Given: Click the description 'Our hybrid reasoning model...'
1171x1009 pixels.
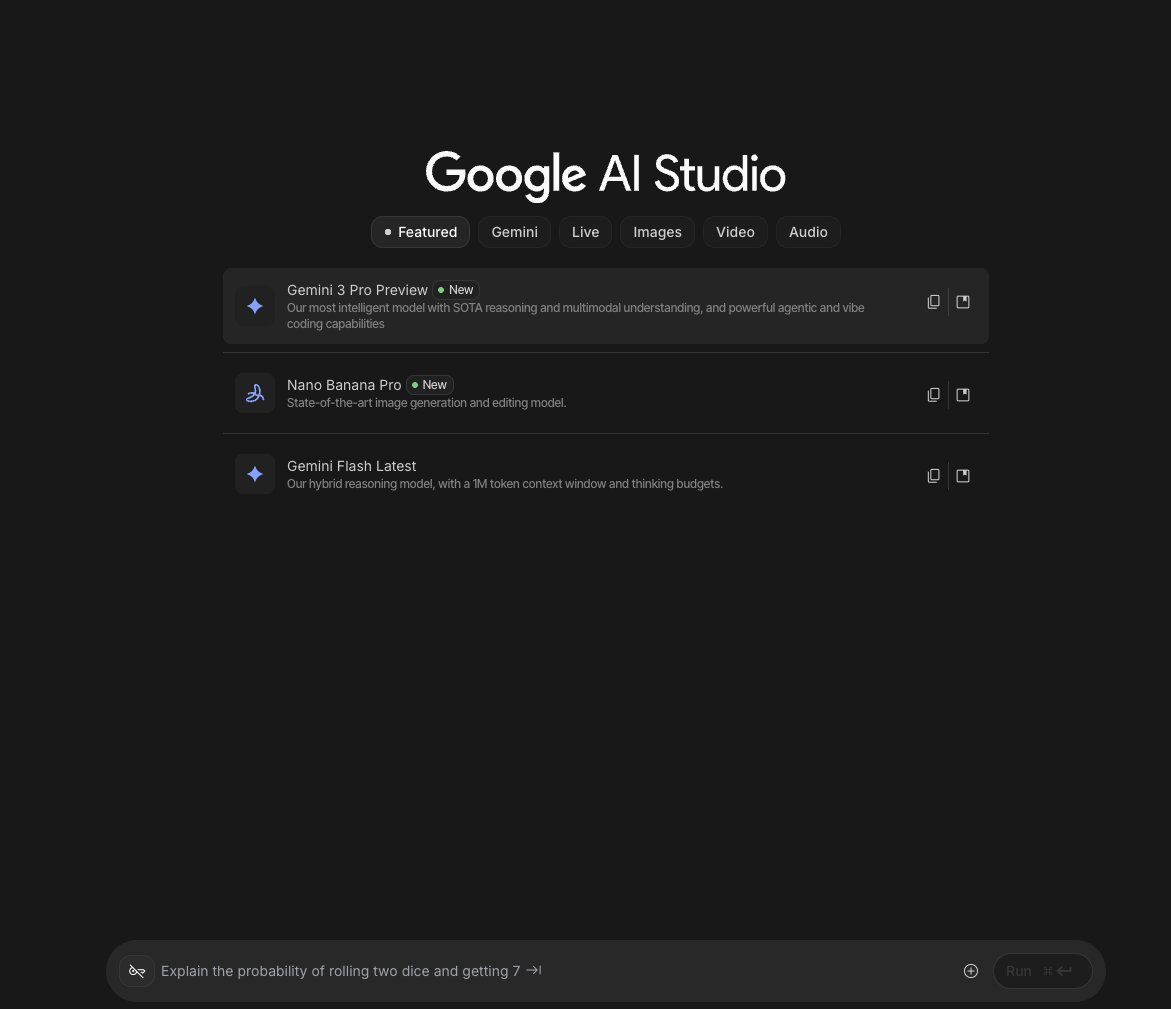Looking at the screenshot, I should click(x=505, y=484).
